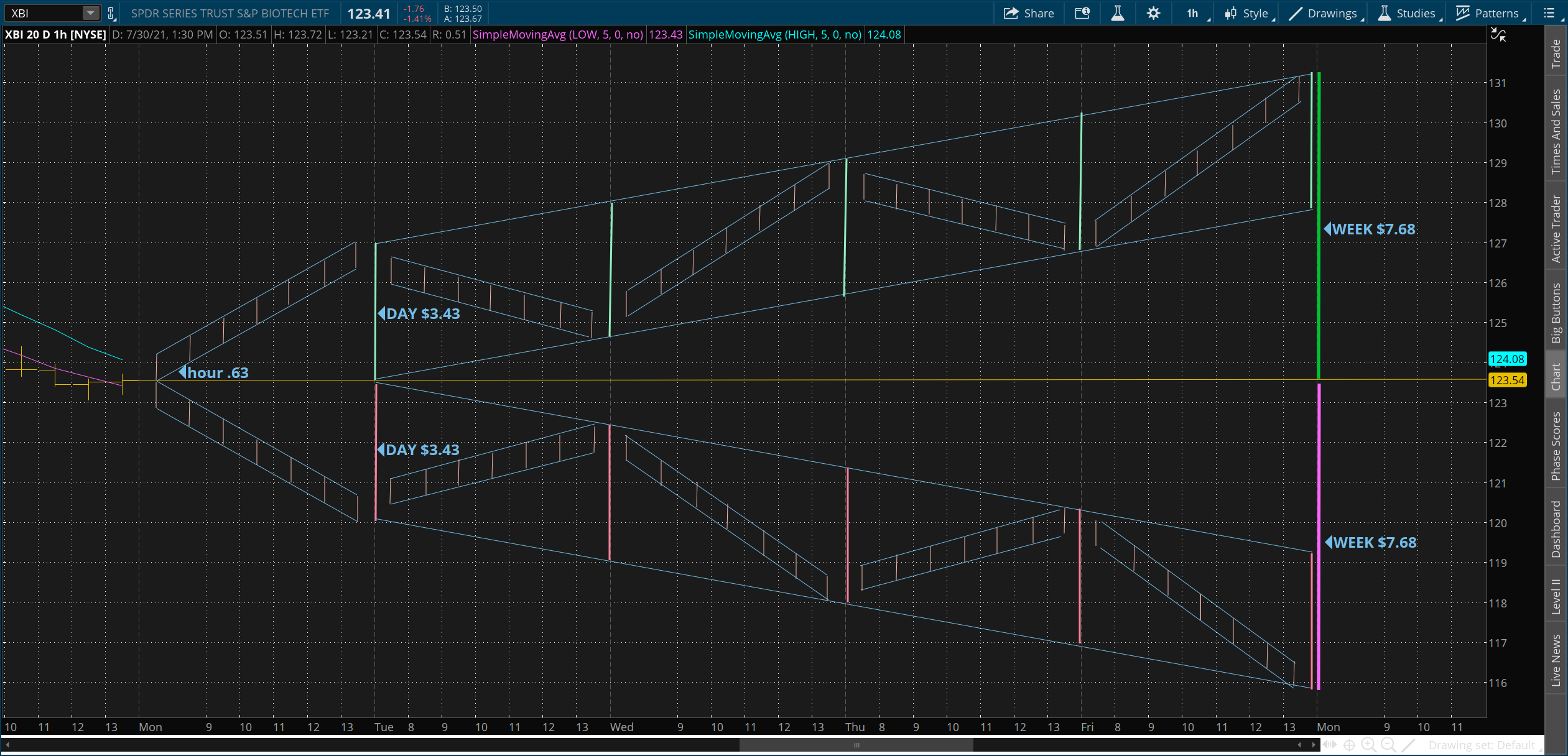The image size is (1568, 756).
Task: Toggle the symbol link clipboard icon
Action: 111,13
